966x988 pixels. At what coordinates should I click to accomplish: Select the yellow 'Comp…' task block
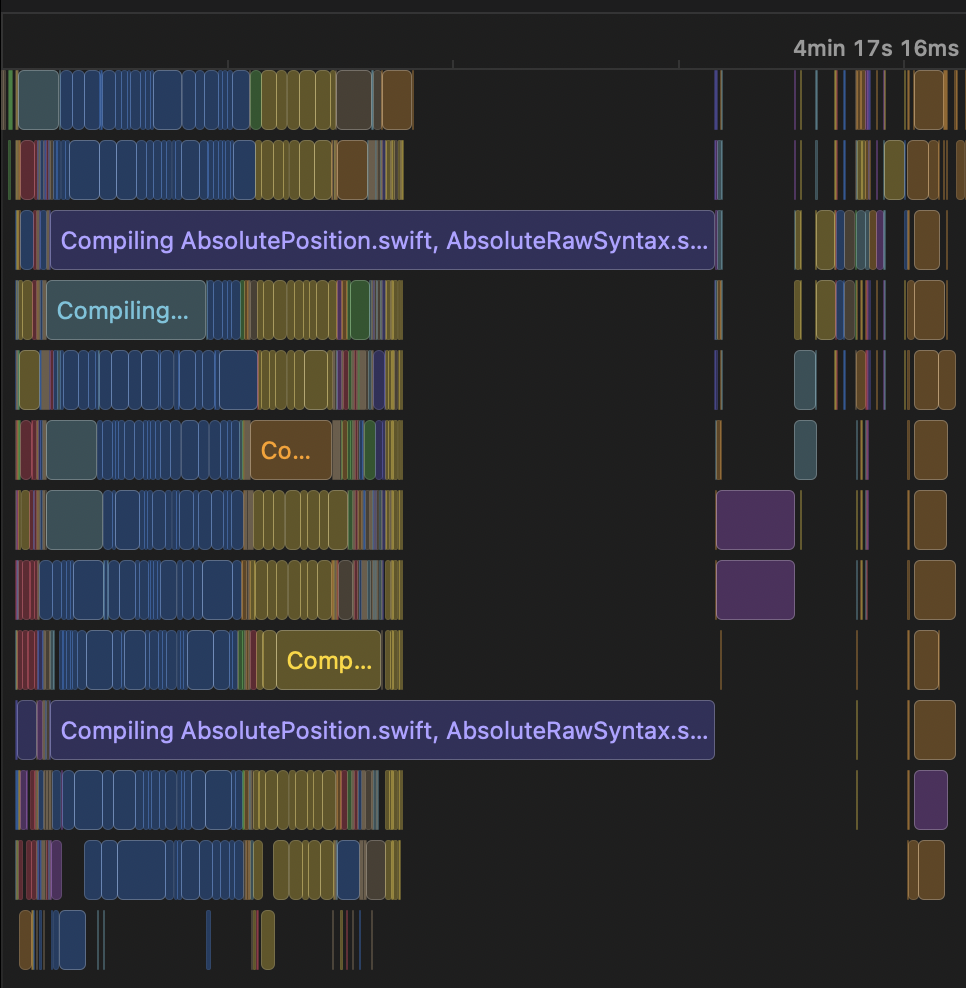coord(329,660)
